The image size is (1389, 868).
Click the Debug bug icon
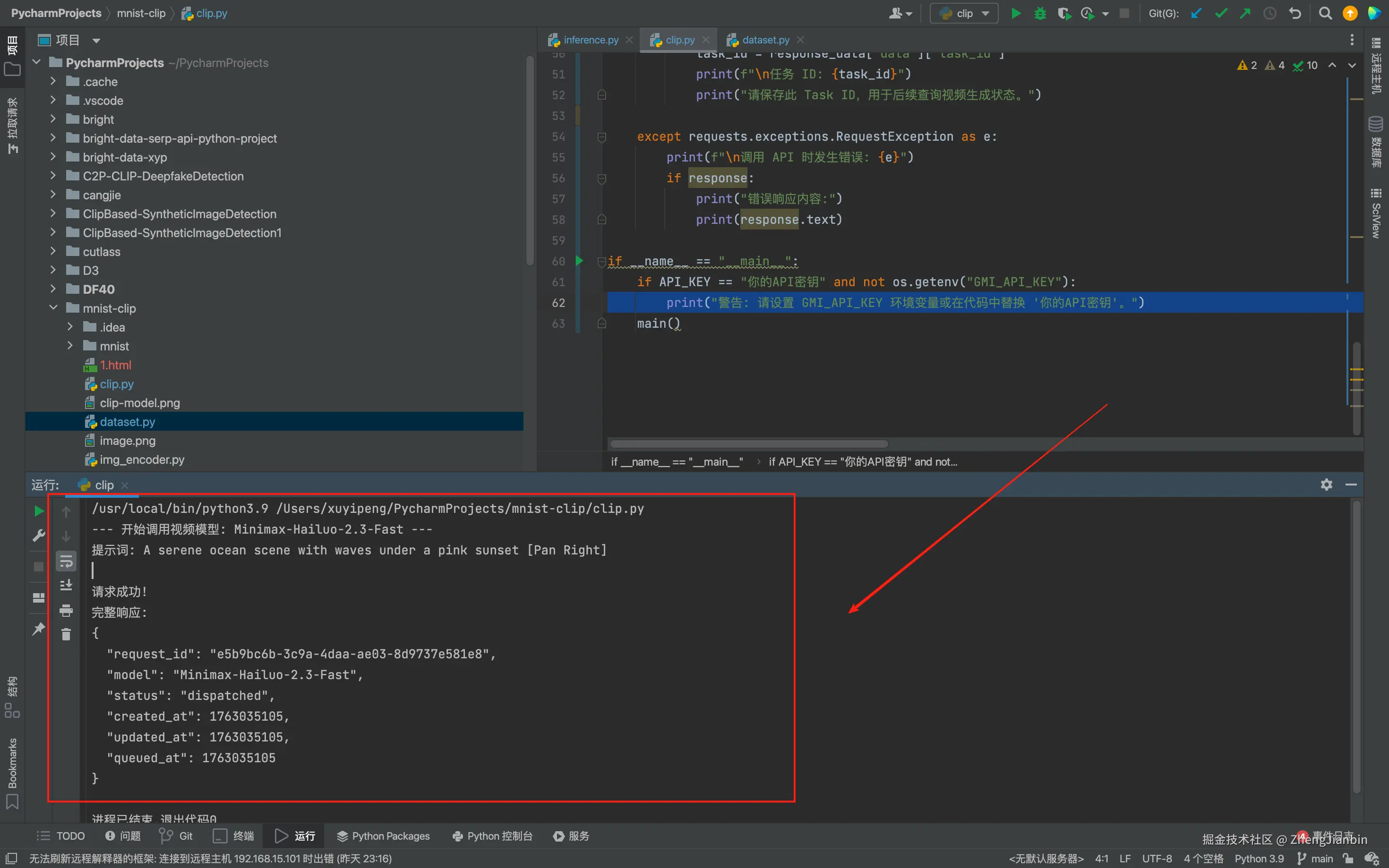tap(1040, 13)
